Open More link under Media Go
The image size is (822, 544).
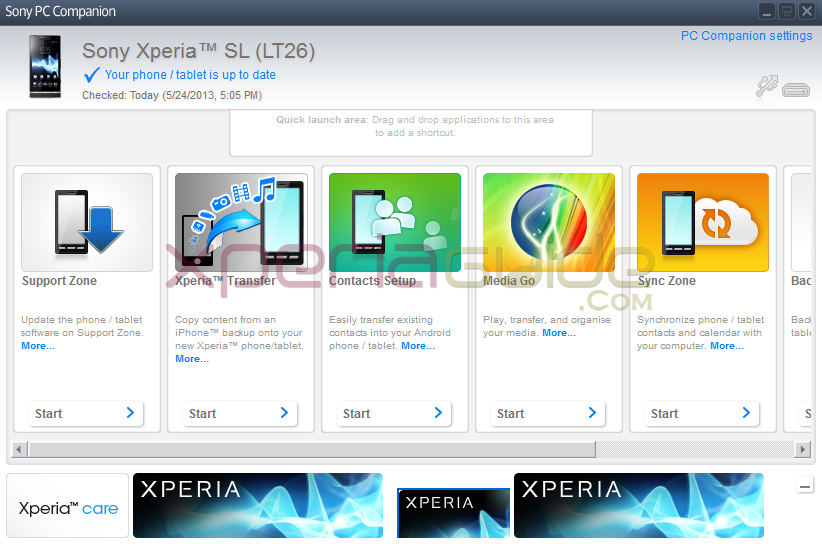click(x=559, y=333)
